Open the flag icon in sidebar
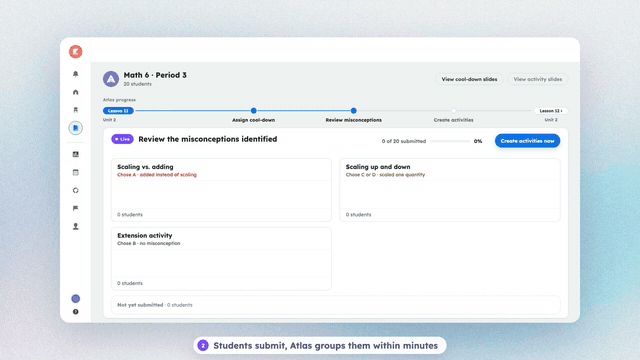The image size is (640, 360). (x=76, y=208)
